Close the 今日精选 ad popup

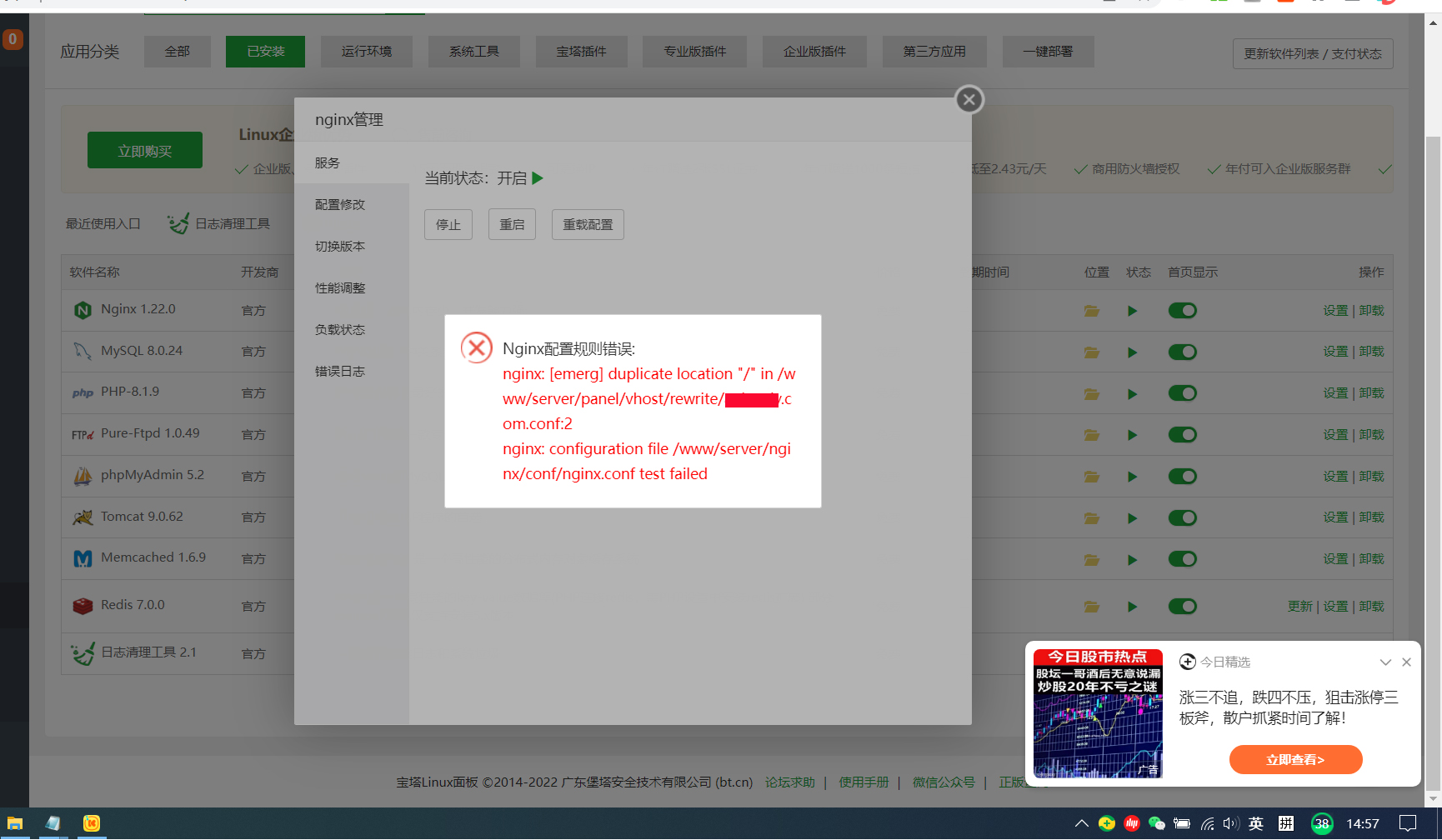[x=1406, y=662]
